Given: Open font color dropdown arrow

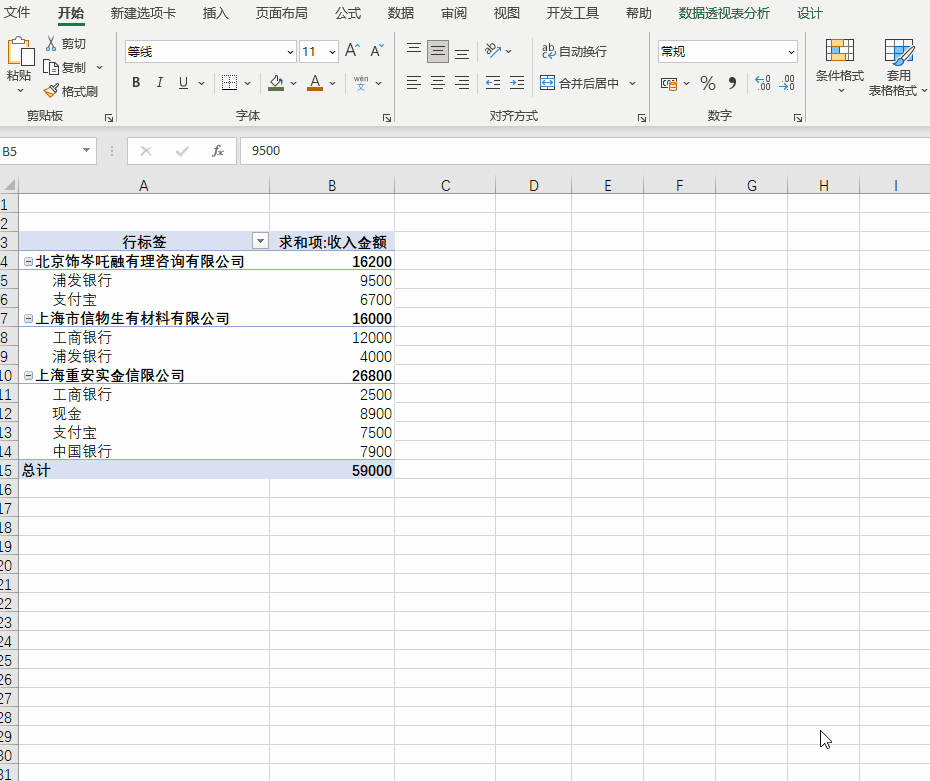Looking at the screenshot, I should click(x=332, y=84).
